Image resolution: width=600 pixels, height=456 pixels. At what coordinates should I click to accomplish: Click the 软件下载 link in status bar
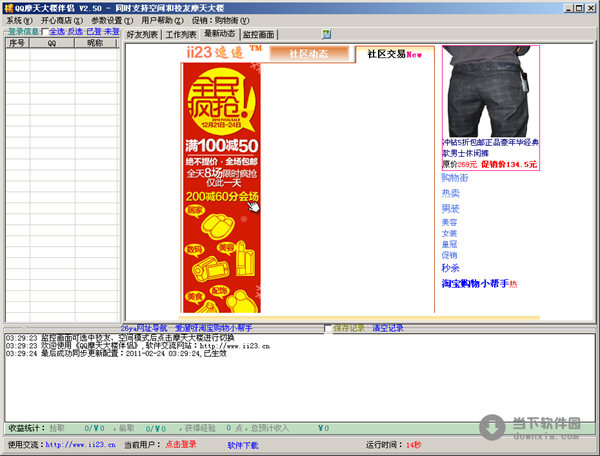(242, 444)
